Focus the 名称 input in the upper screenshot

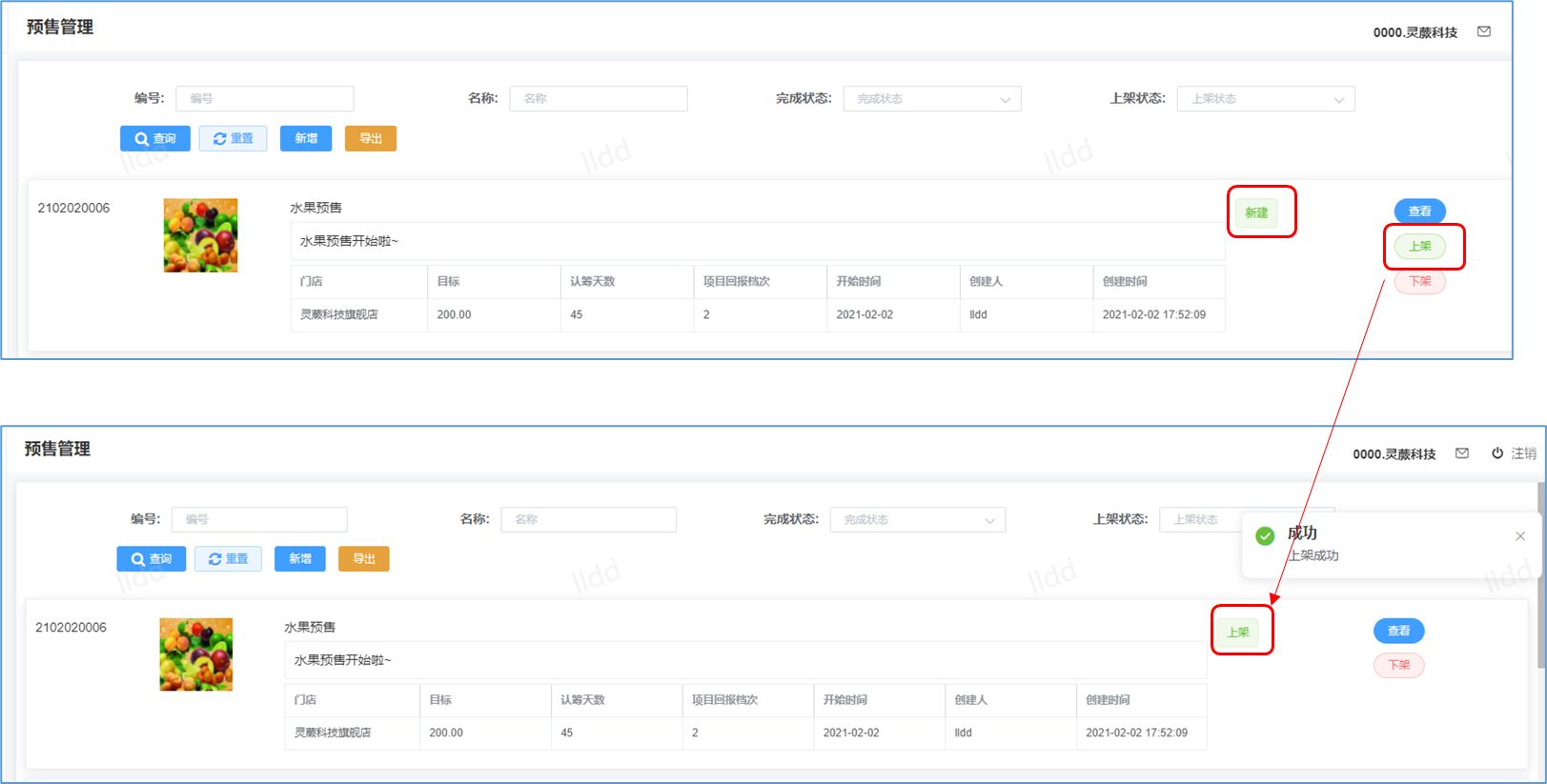pyautogui.click(x=599, y=99)
